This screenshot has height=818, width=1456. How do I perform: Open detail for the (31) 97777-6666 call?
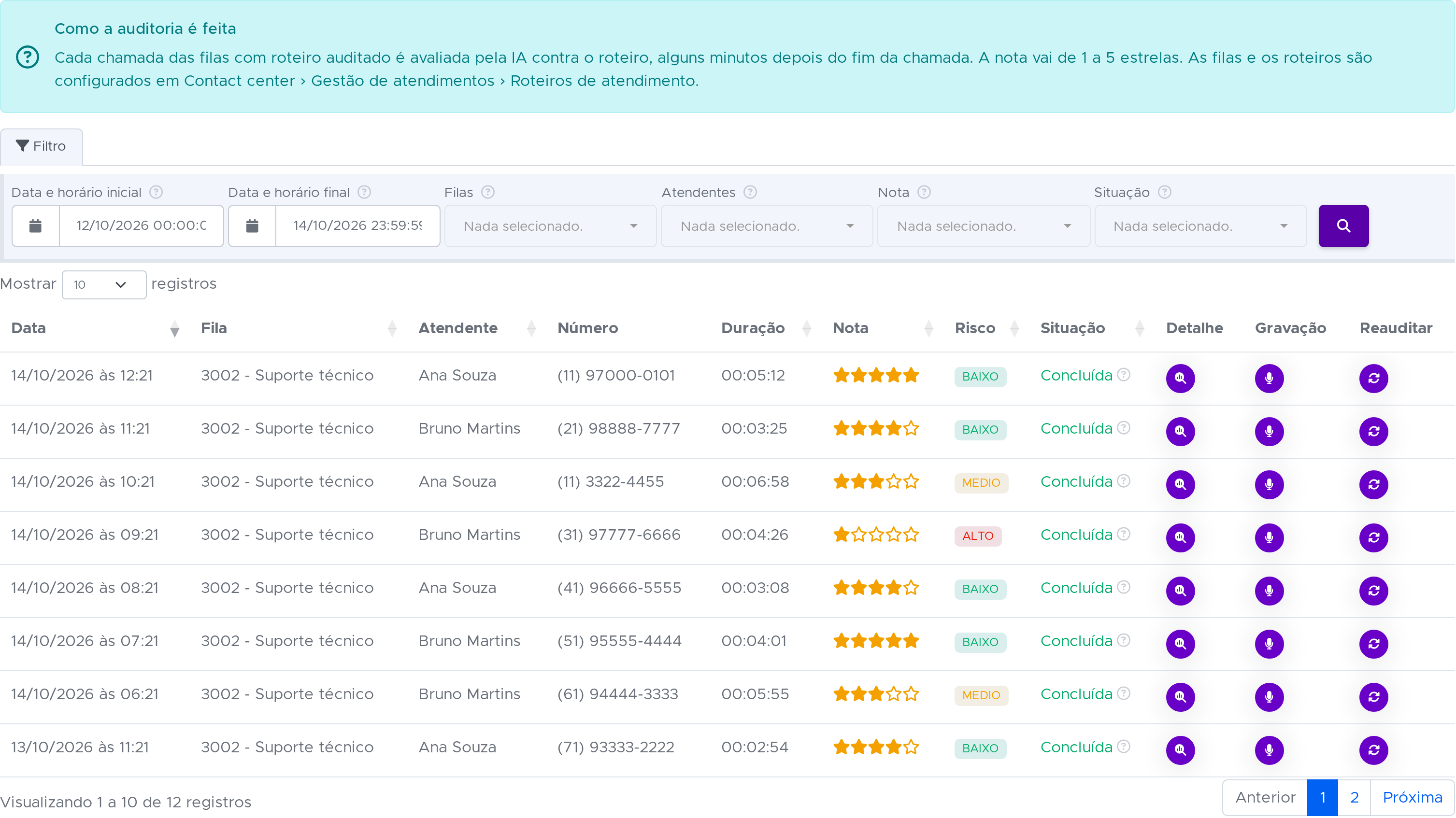pyautogui.click(x=1180, y=537)
